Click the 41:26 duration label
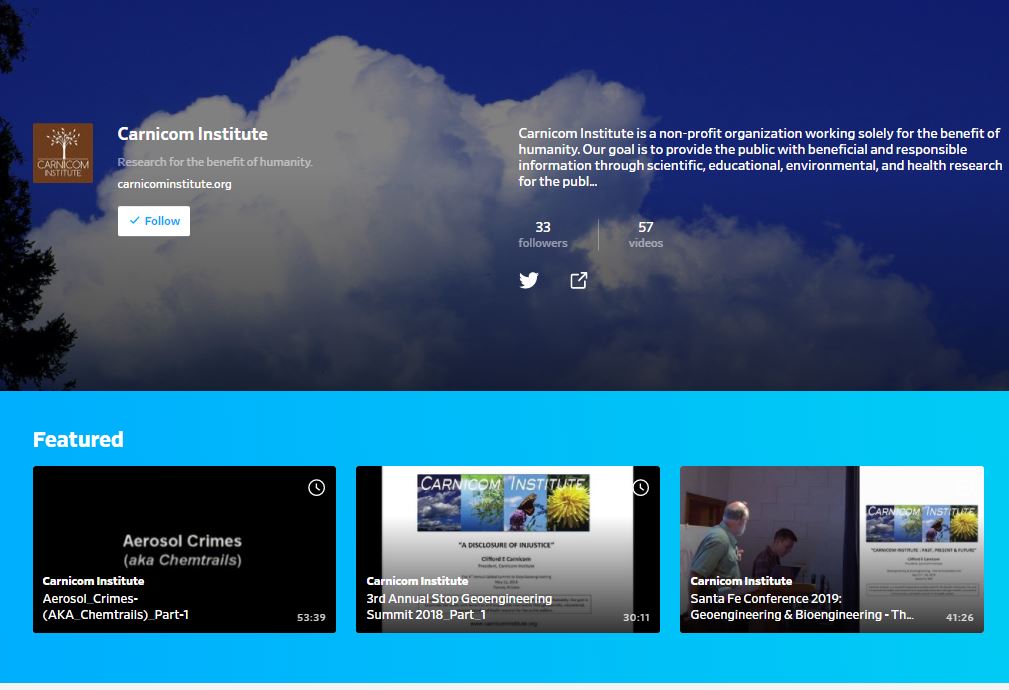This screenshot has height=690, width=1009. click(959, 617)
